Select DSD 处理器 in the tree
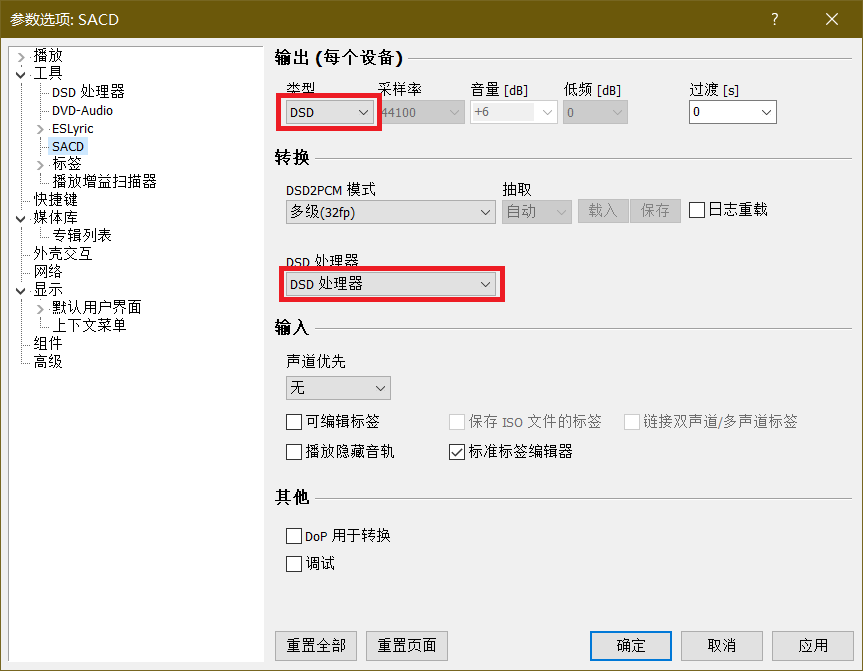863x671 pixels. pyautogui.click(x=88, y=92)
